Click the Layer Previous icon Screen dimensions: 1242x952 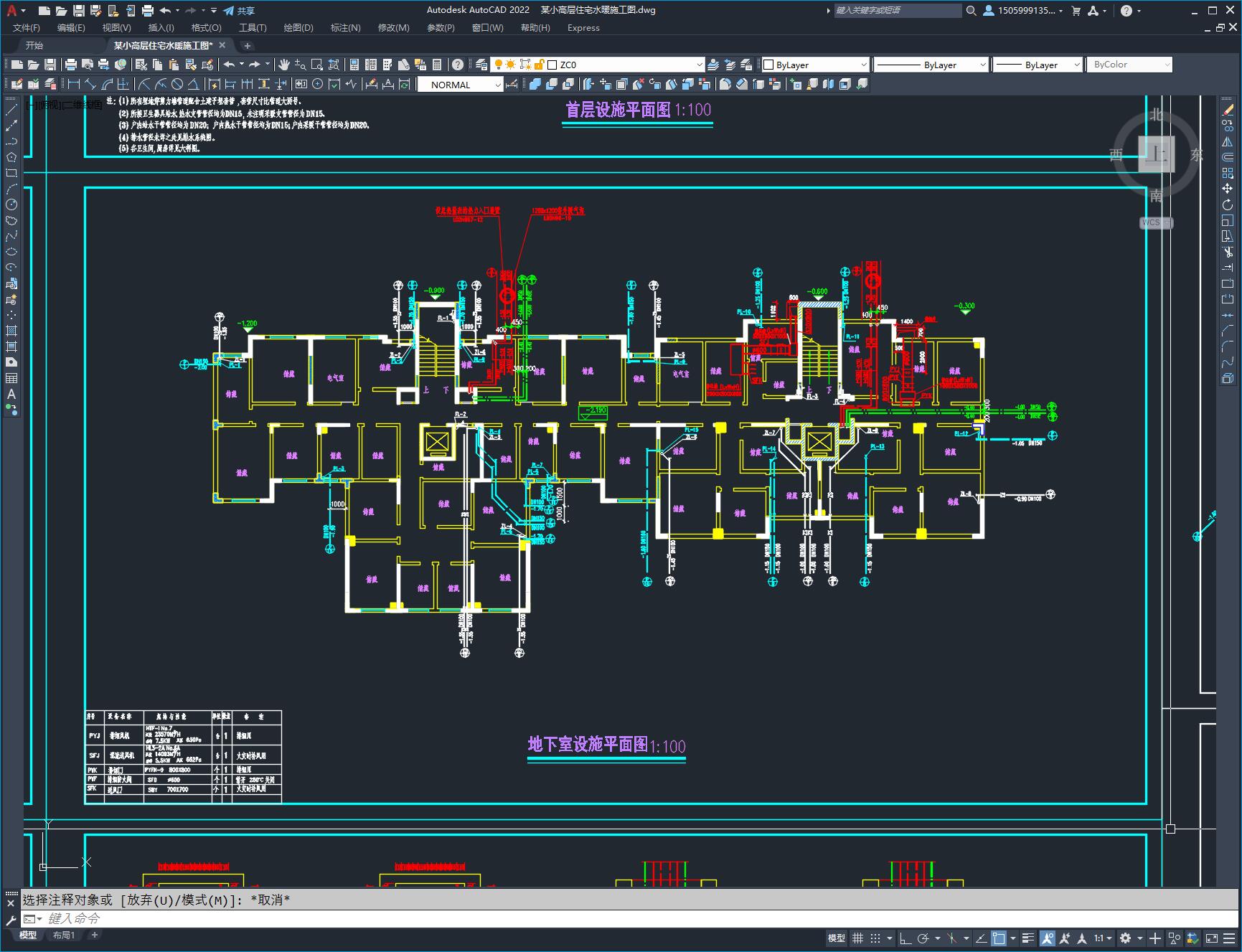click(730, 65)
